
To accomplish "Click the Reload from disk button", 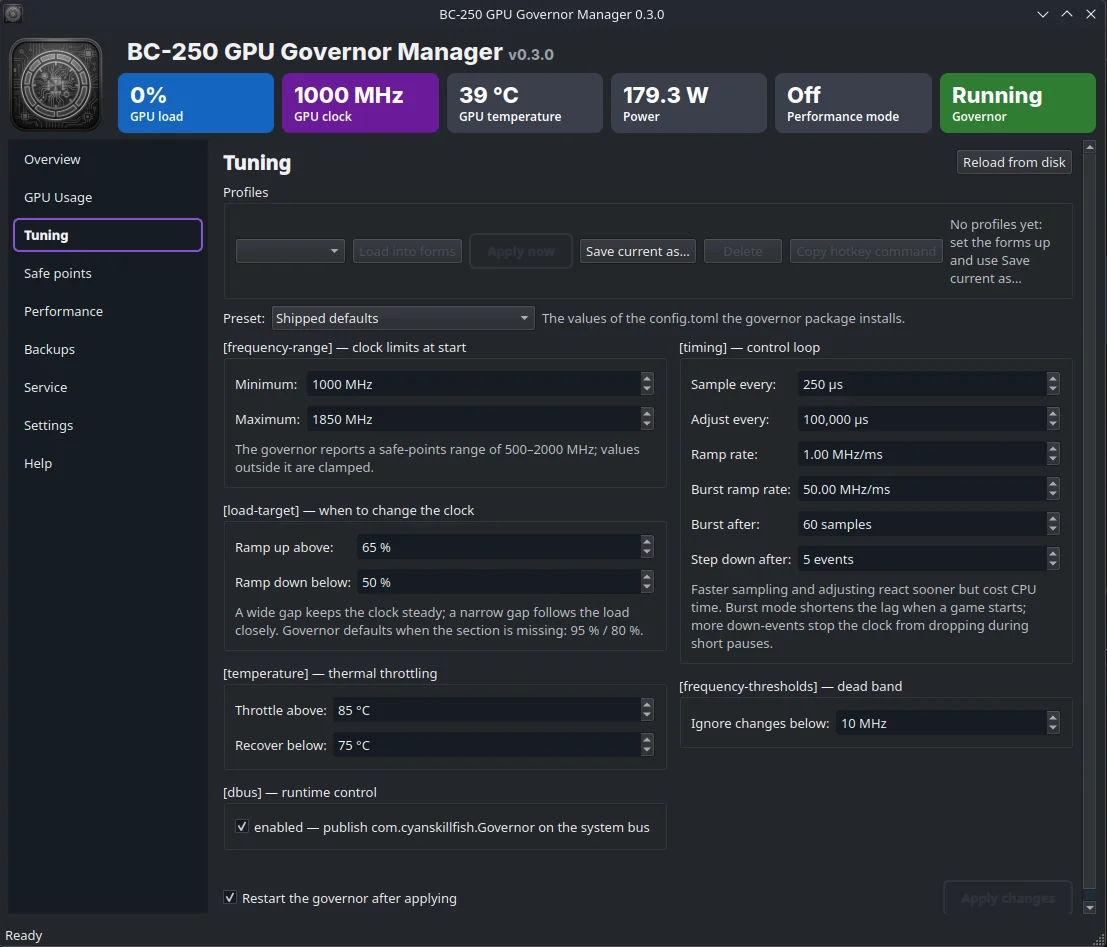I will 1014,162.
